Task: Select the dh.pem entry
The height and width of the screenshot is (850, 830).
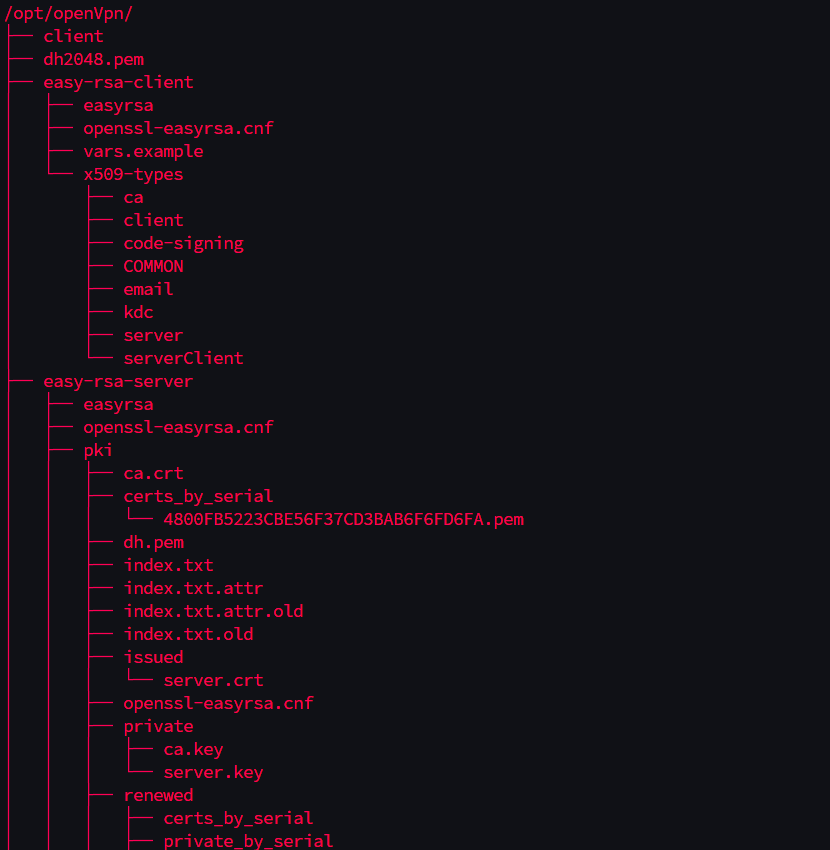Action: pos(153,543)
